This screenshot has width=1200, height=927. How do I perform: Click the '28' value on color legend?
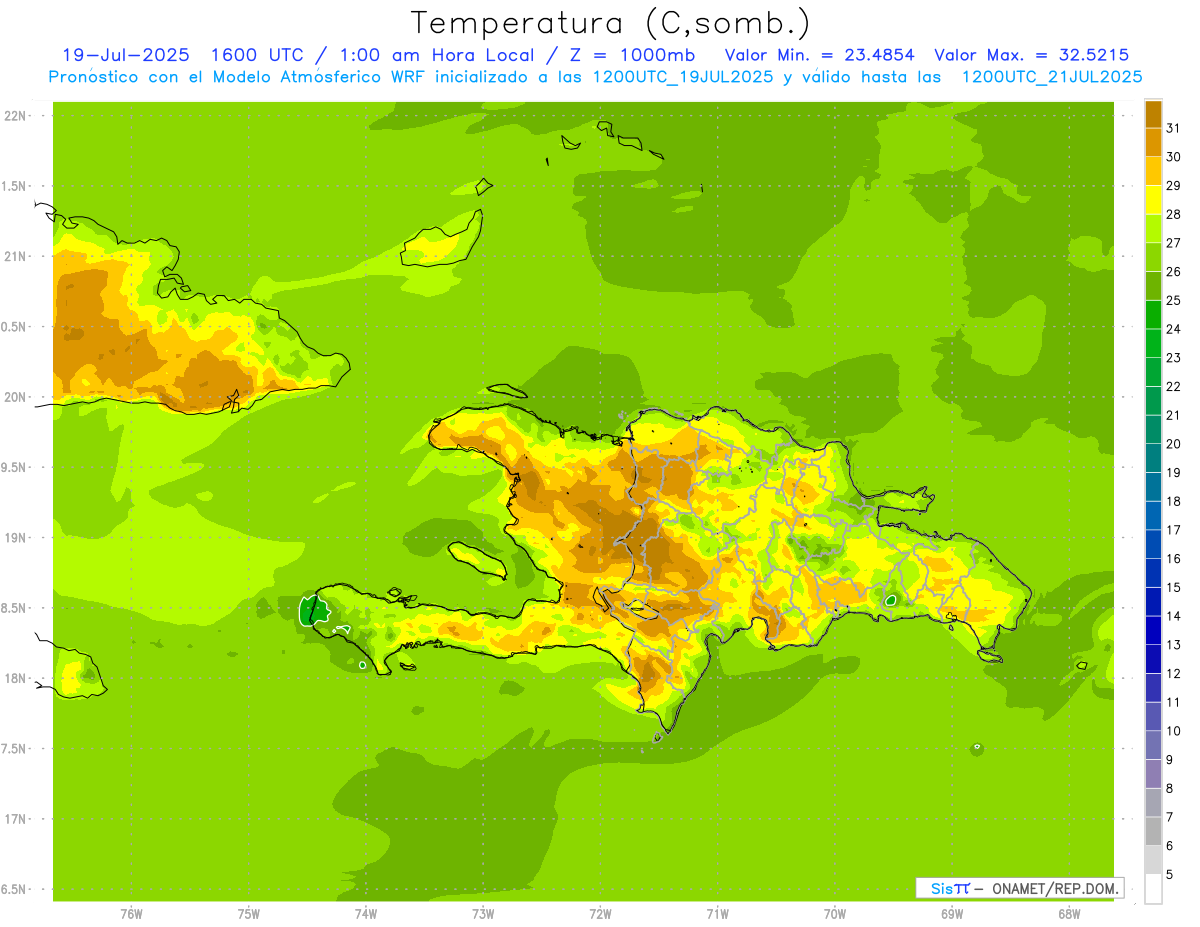(1174, 214)
